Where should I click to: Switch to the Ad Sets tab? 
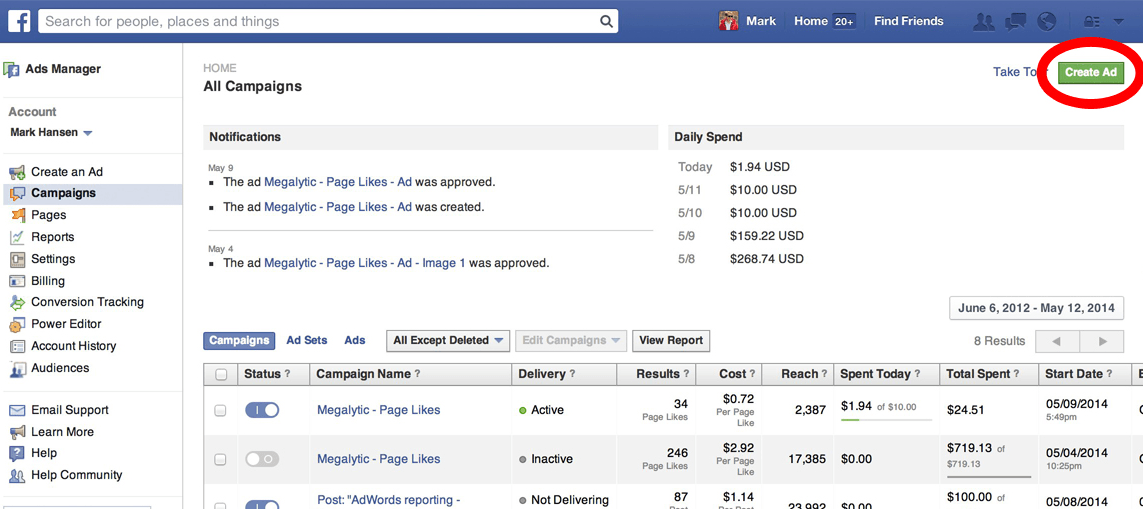tap(307, 340)
